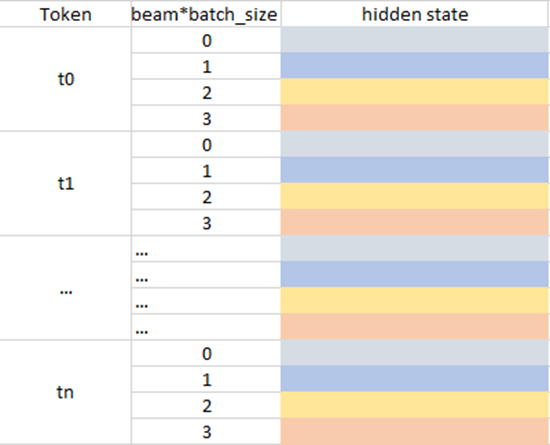The height and width of the screenshot is (445, 550).
Task: Select the hidden state header cell
Action: [x=415, y=14]
